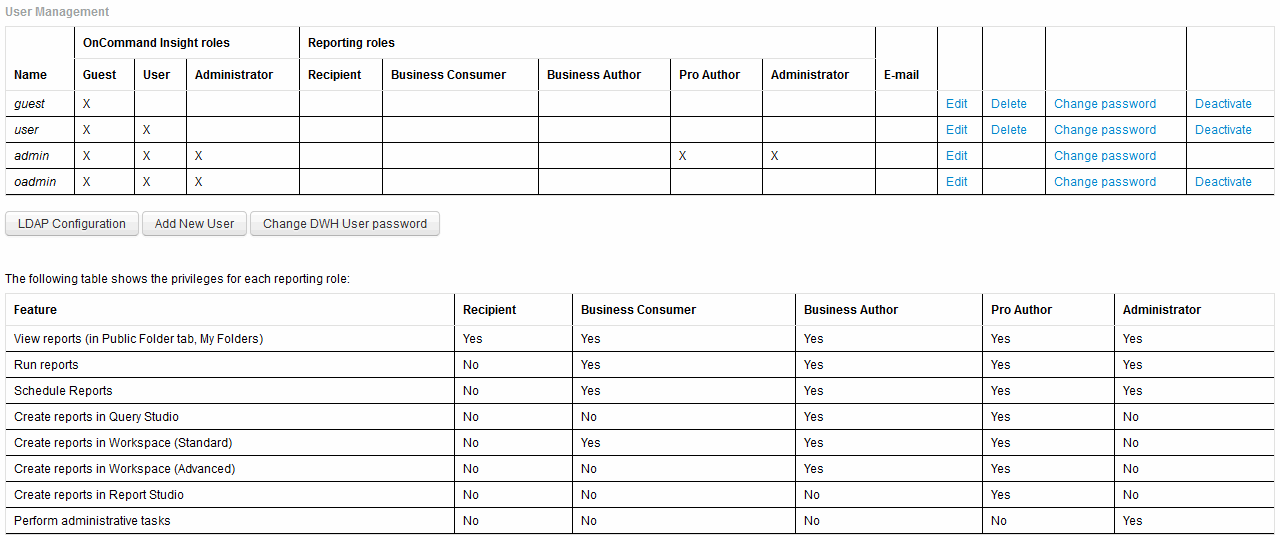Delete the account named user
Screen dimensions: 1280x535
click(x=1008, y=130)
